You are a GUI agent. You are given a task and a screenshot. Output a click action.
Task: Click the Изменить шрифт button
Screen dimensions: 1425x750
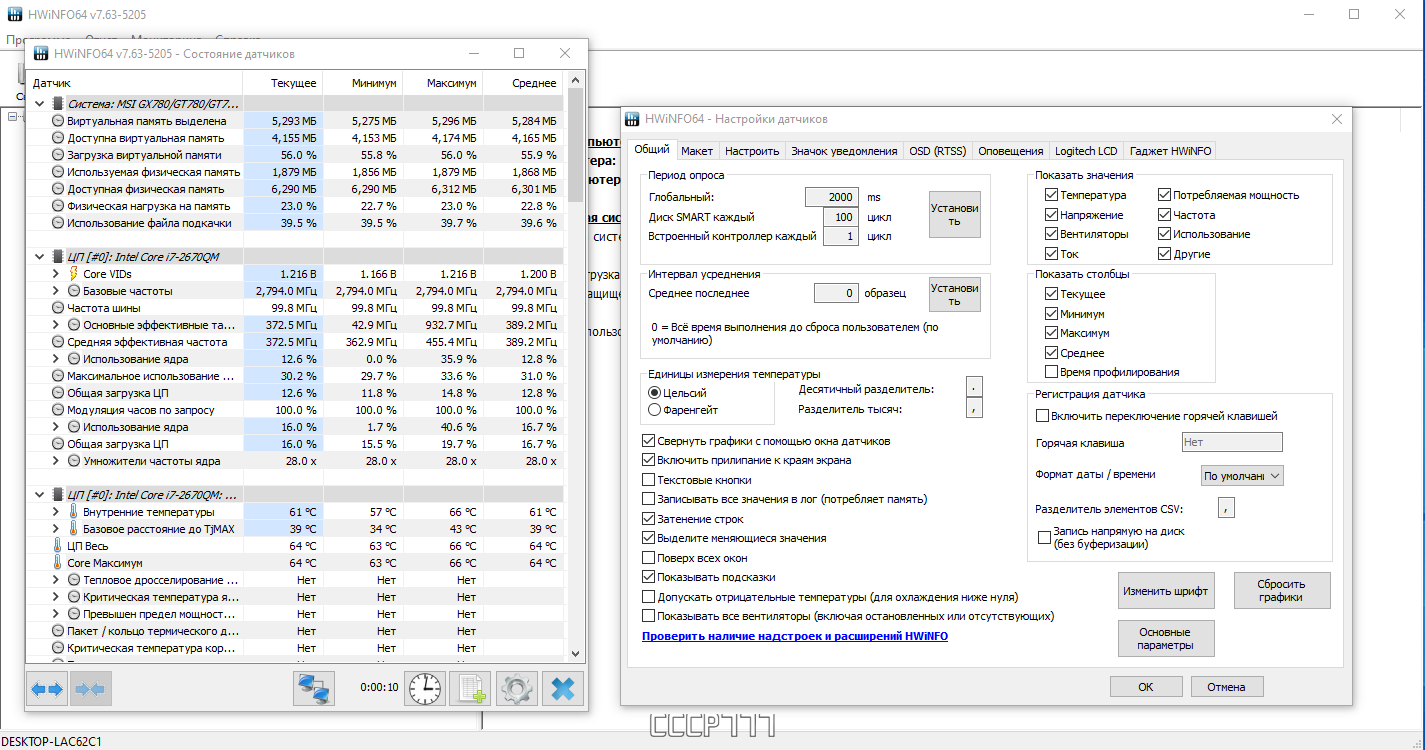[1165, 590]
